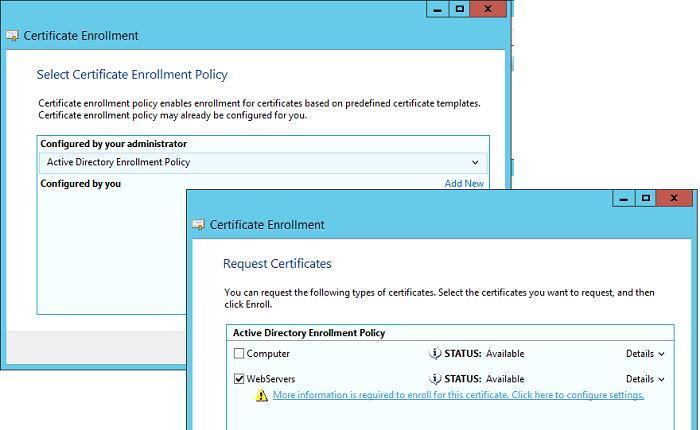This screenshot has height=430, width=700.
Task: Click the Active Directory Enrollment Policy group header
Action: pos(309,333)
